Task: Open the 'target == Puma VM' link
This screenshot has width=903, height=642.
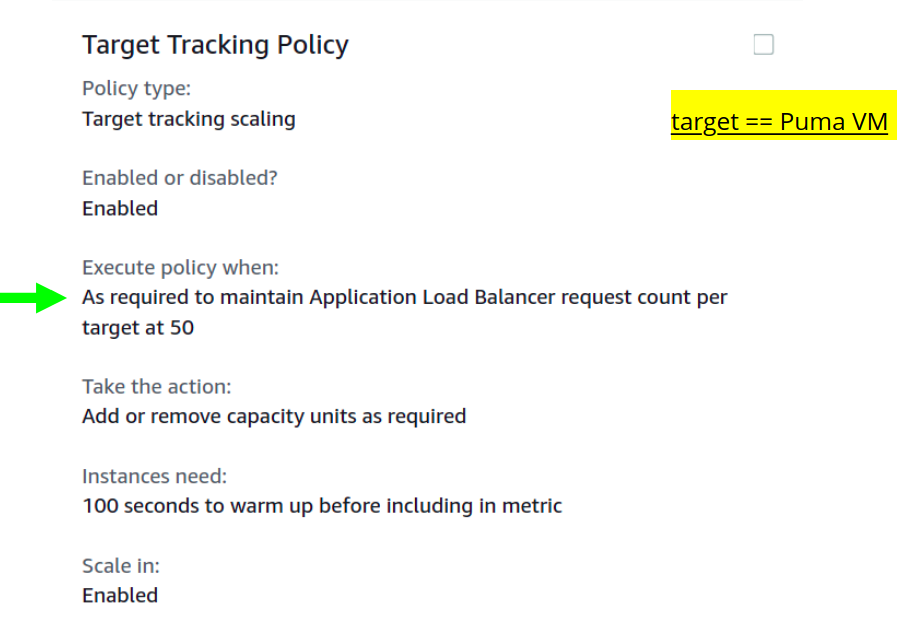Action: pyautogui.click(x=779, y=122)
